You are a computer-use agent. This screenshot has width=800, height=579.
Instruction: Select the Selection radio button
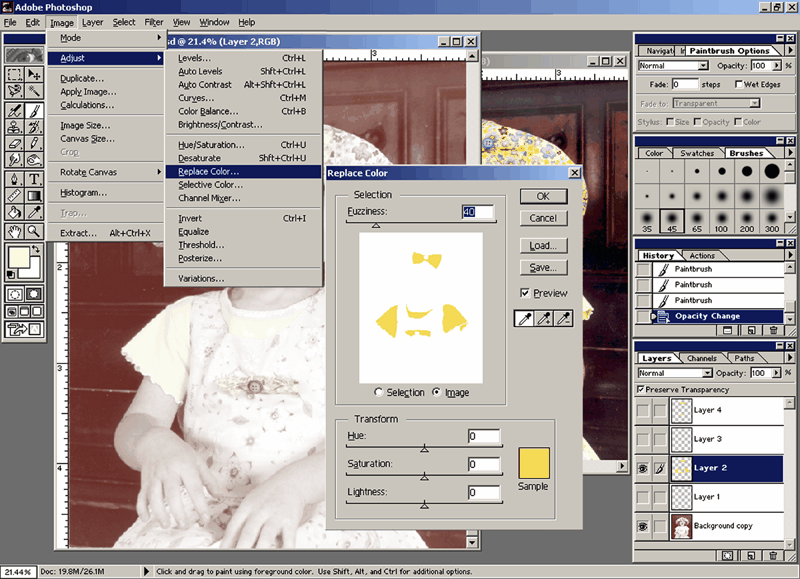point(379,392)
